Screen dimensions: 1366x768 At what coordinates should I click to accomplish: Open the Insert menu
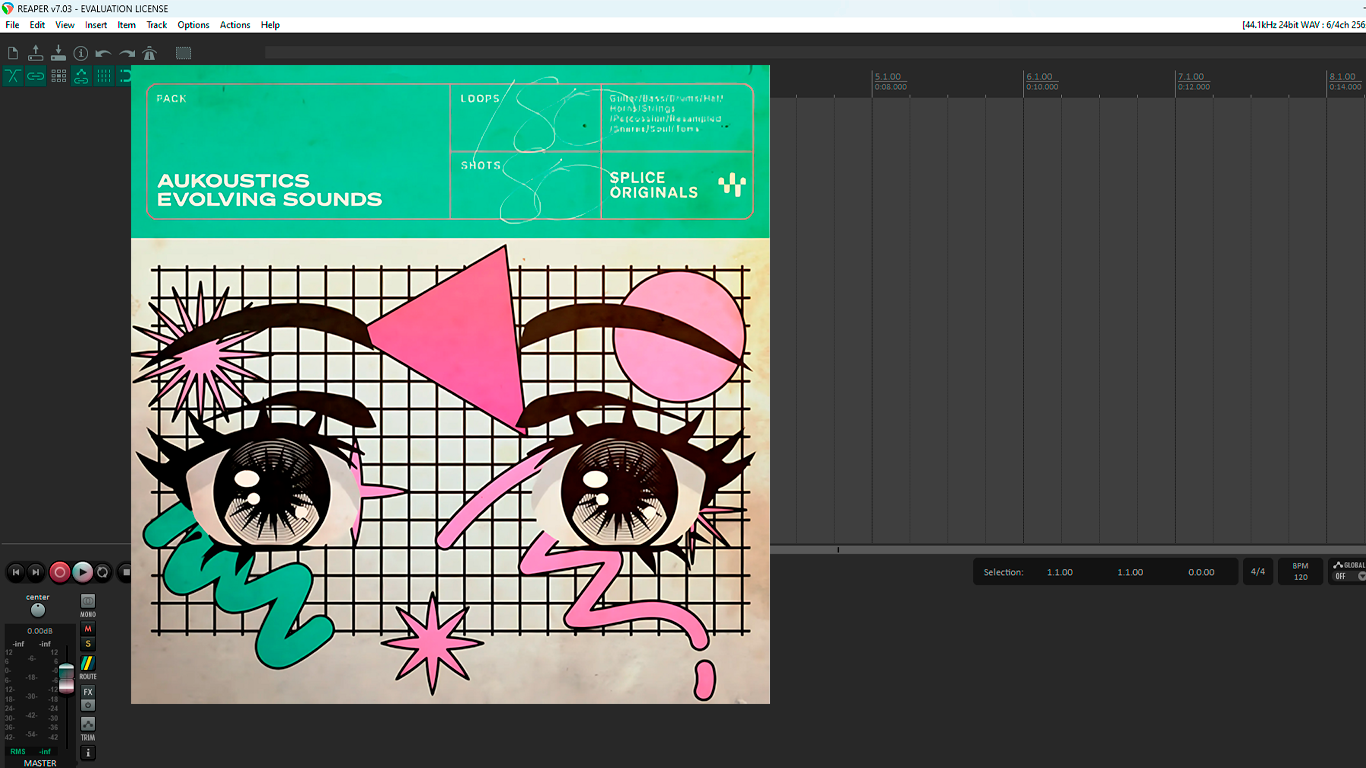click(96, 25)
